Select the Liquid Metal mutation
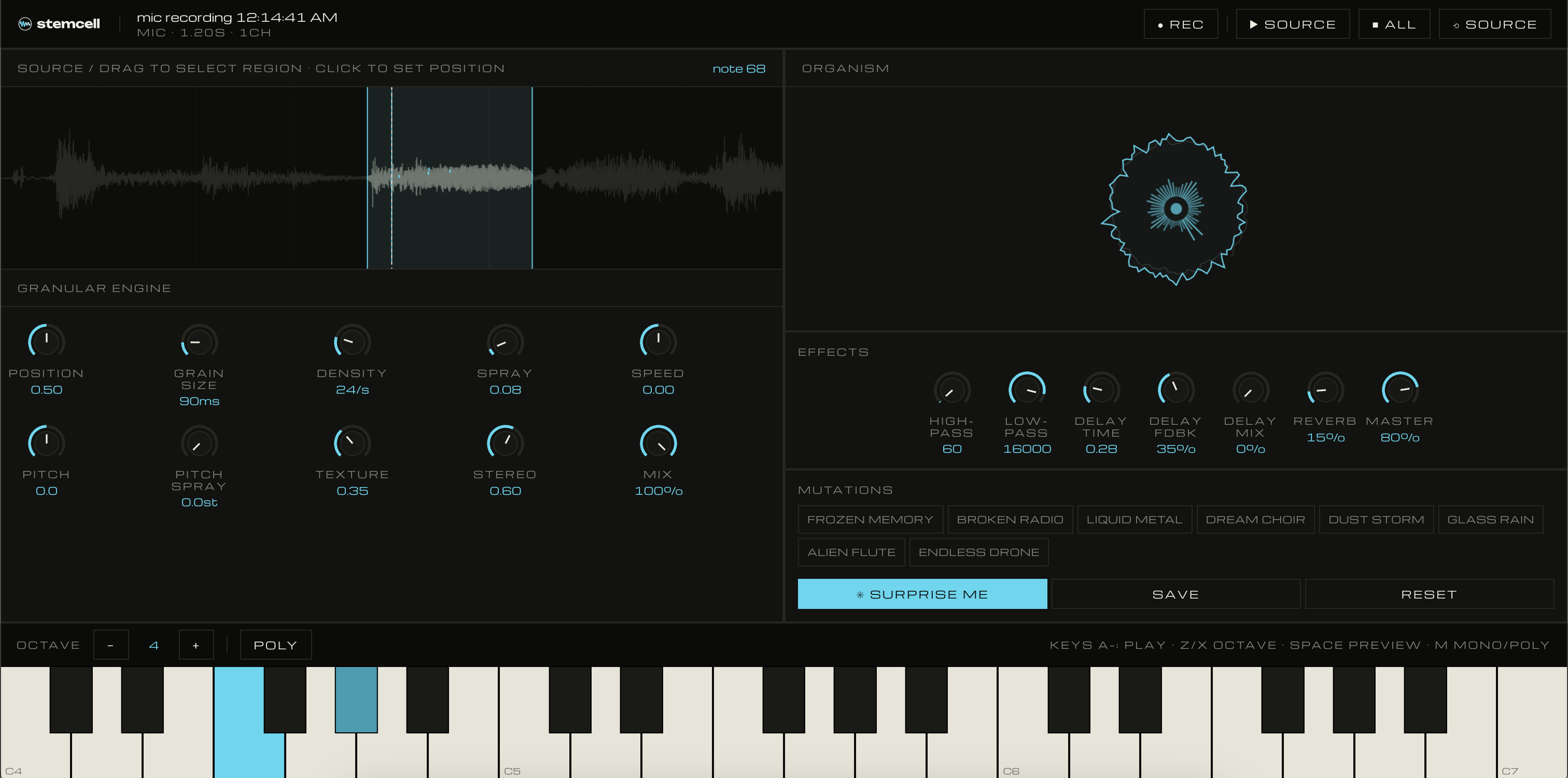The image size is (1568, 778). 1135,519
